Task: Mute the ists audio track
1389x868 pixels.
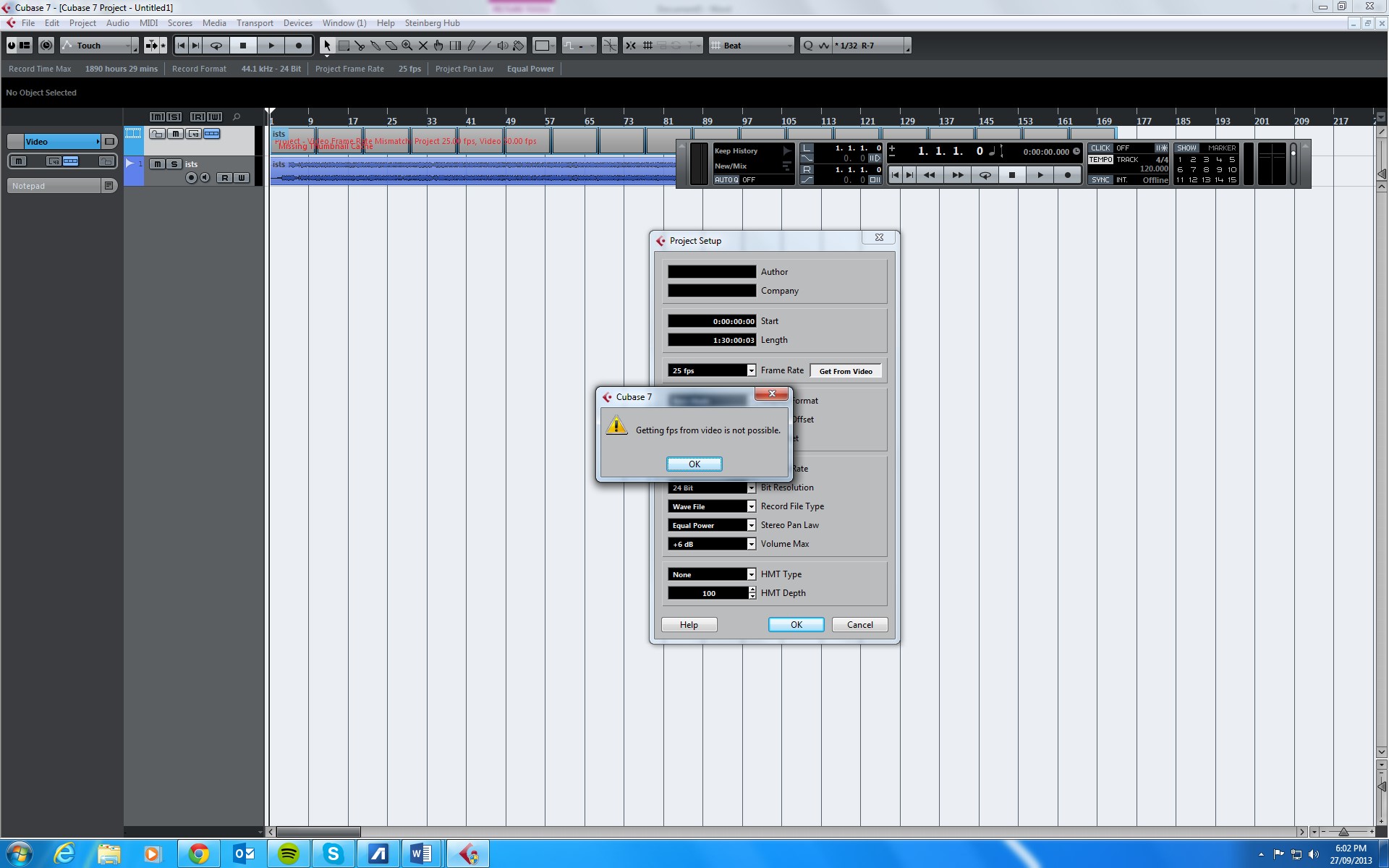Action: (157, 164)
